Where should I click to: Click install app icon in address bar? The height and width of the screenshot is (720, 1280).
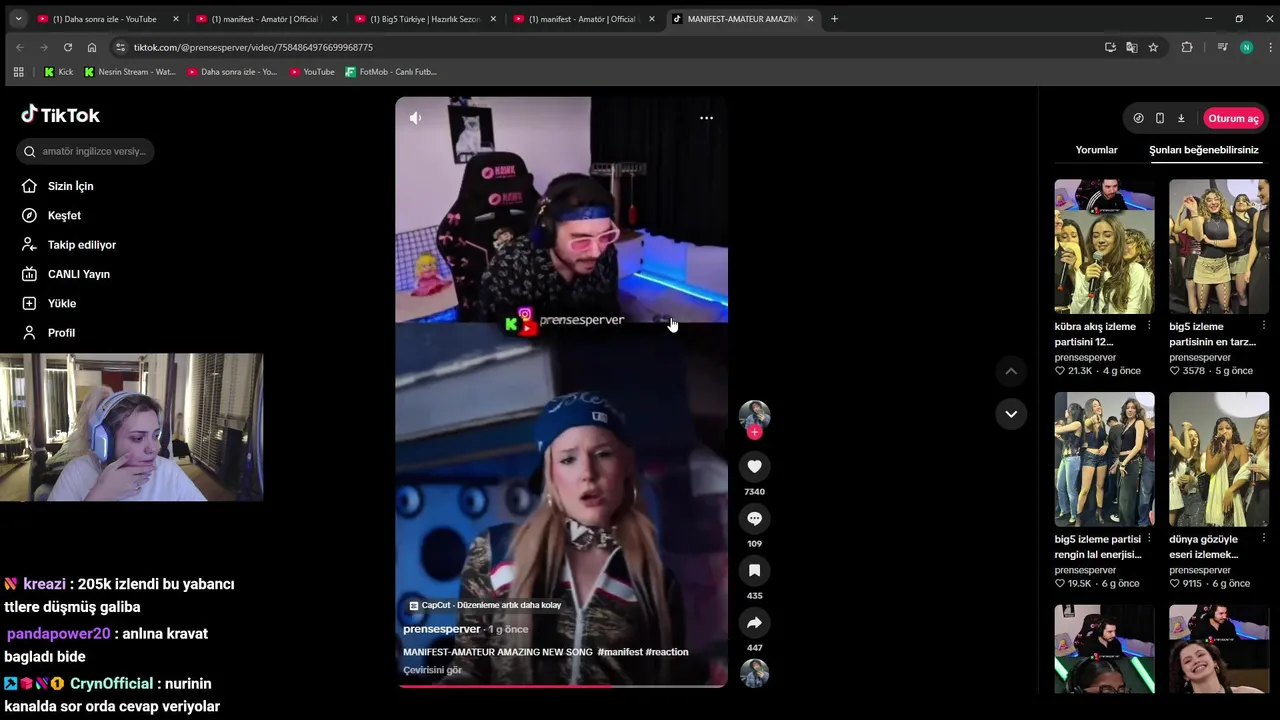click(x=1110, y=47)
